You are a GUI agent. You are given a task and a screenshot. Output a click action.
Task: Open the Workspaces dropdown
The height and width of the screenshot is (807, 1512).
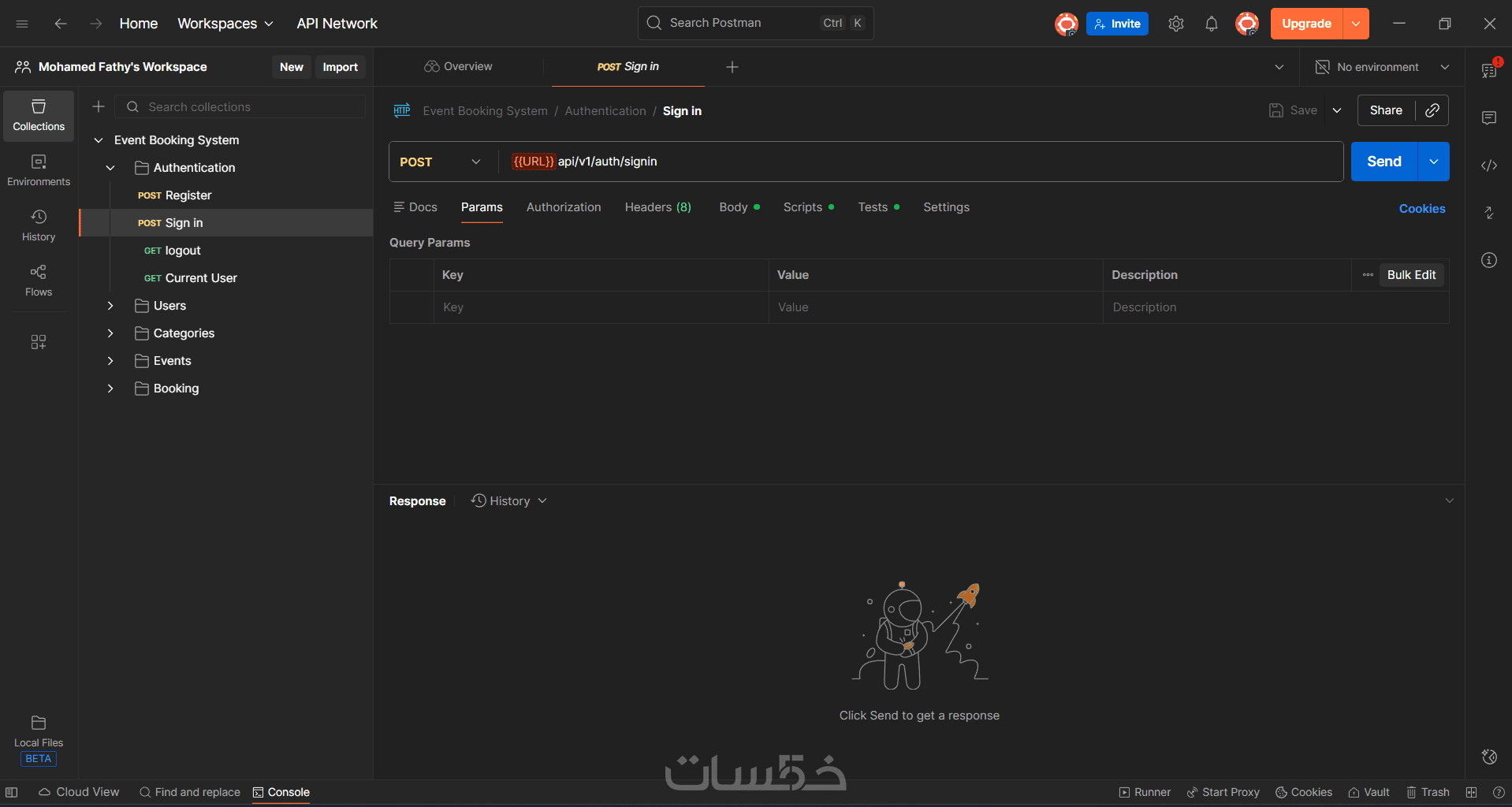[225, 24]
